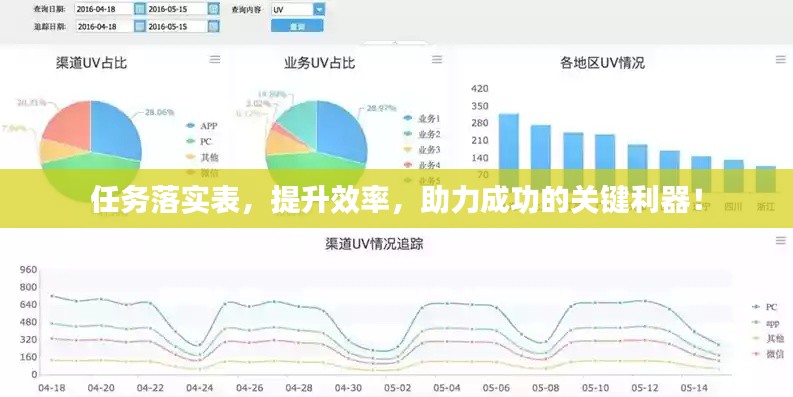The height and width of the screenshot is (397, 793).
Task: Toggle 其他 line in 渠道UV情况追踪 legend
Action: [x=768, y=338]
